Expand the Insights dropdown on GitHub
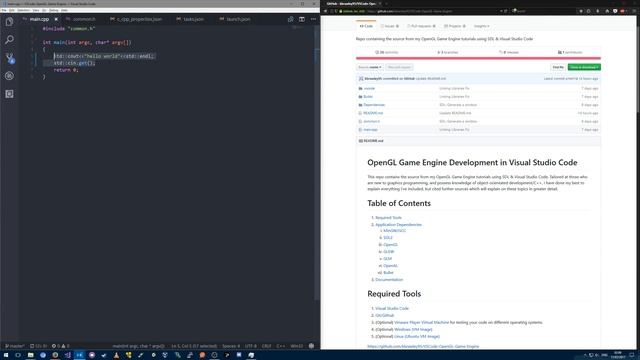Viewport: 640px width, 360px height. [x=481, y=26]
